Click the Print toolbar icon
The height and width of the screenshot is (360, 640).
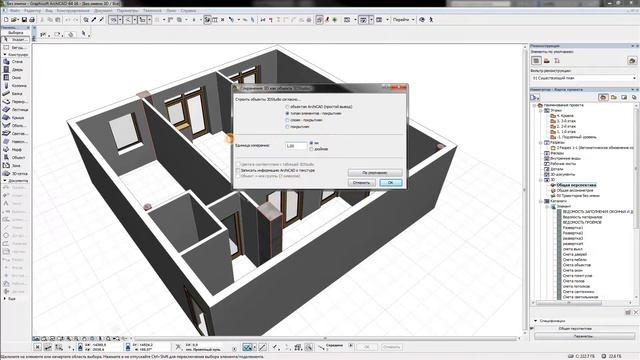32,20
